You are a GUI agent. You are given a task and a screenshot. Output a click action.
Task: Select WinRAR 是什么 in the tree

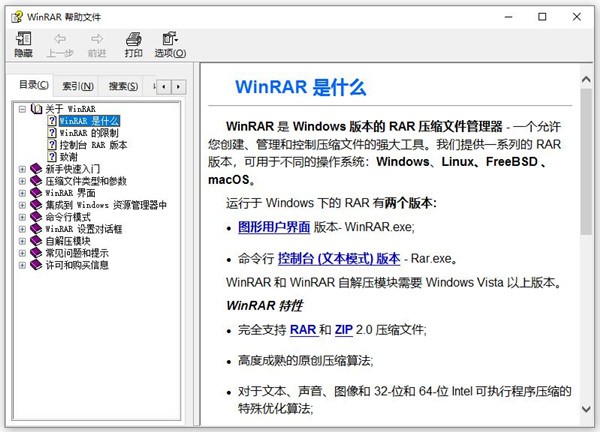[89, 121]
